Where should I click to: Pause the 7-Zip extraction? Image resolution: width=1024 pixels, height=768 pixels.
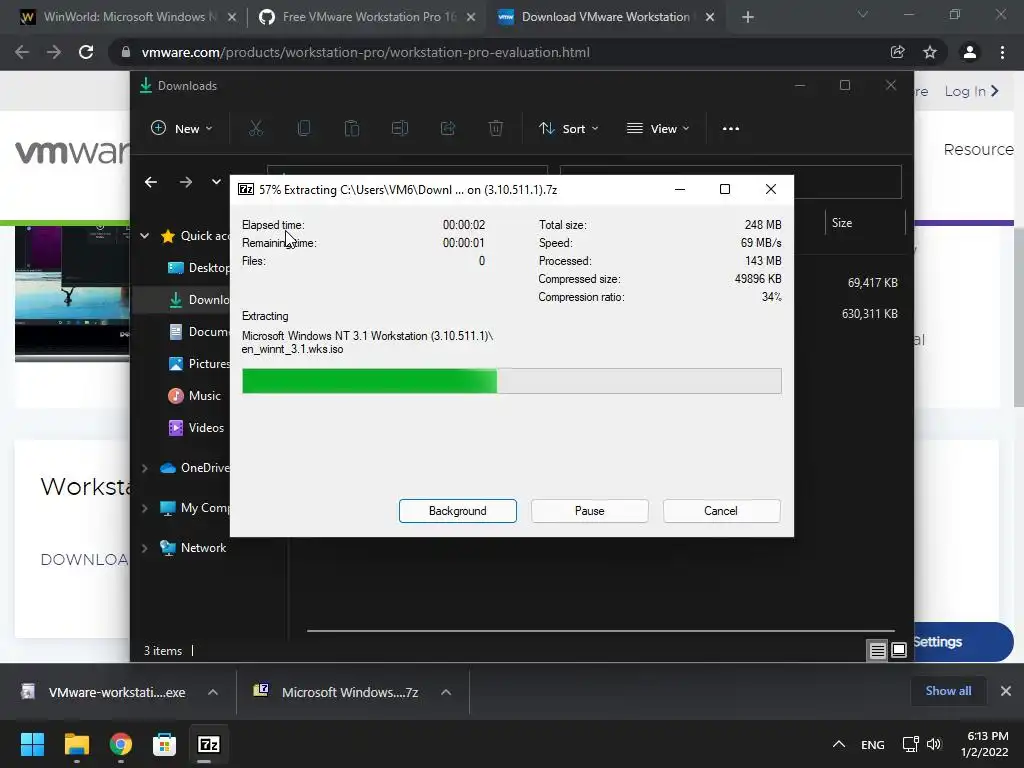click(589, 511)
